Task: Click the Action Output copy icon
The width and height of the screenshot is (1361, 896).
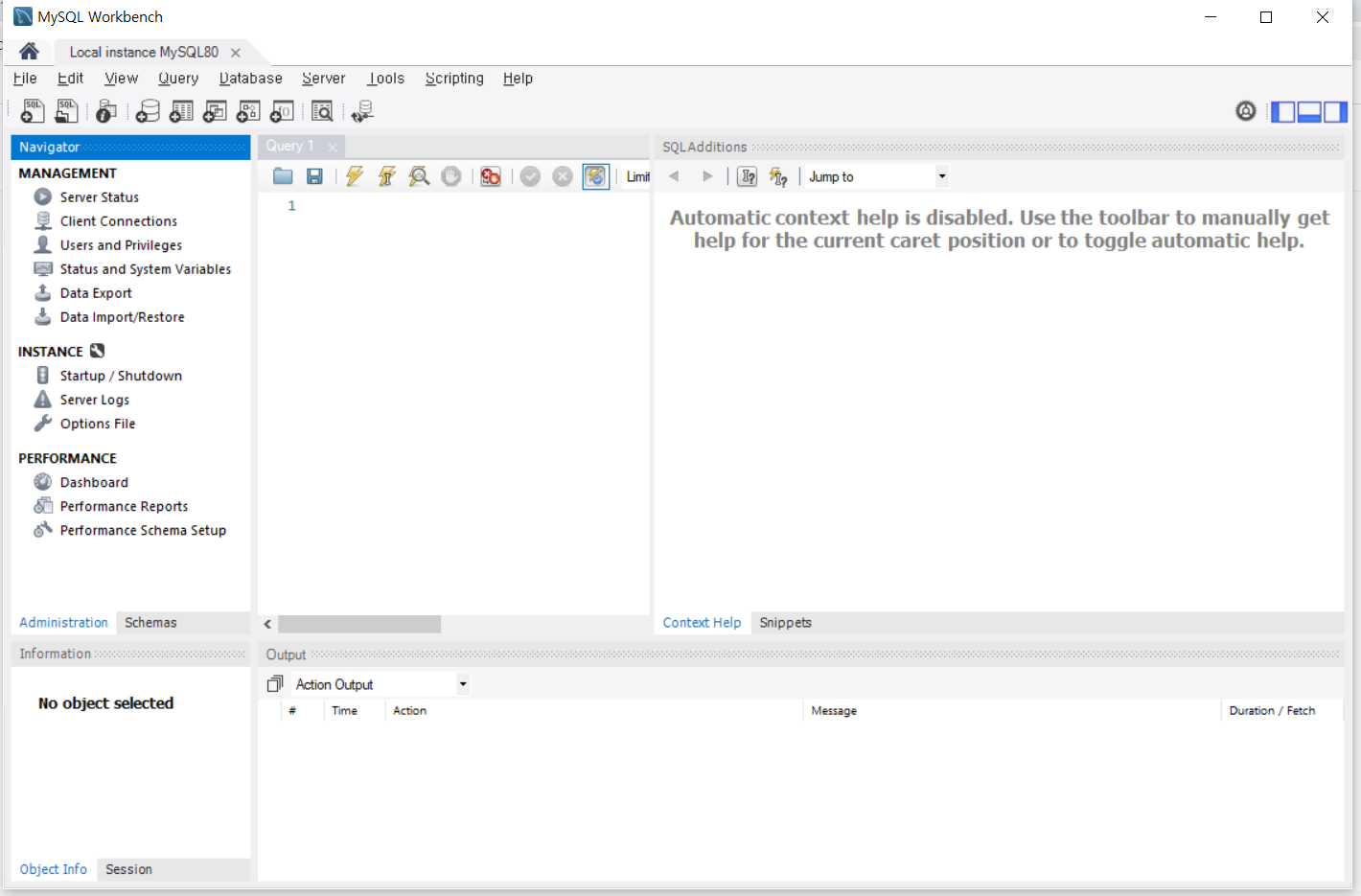Action: pos(275,684)
